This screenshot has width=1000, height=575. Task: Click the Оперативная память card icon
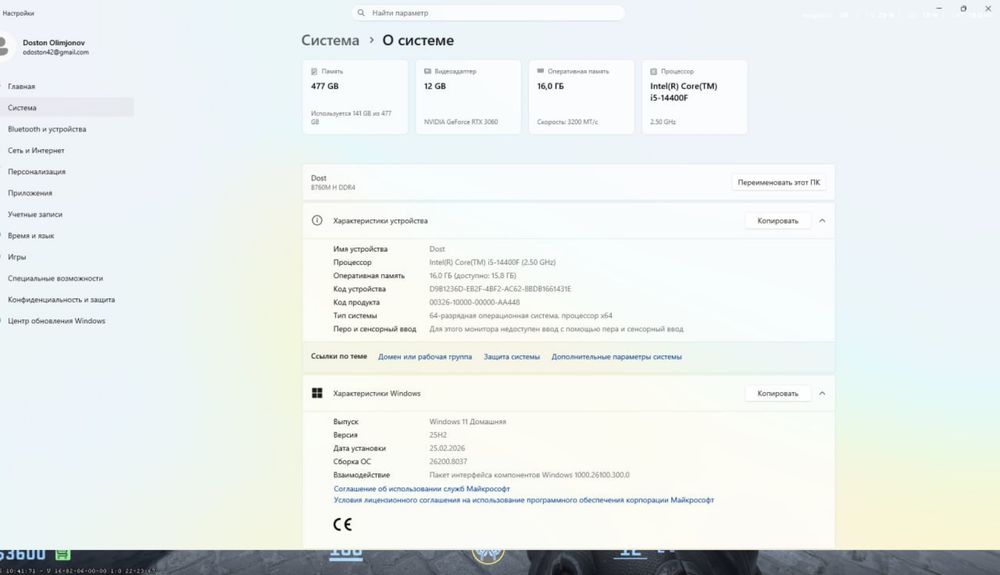click(x=540, y=71)
